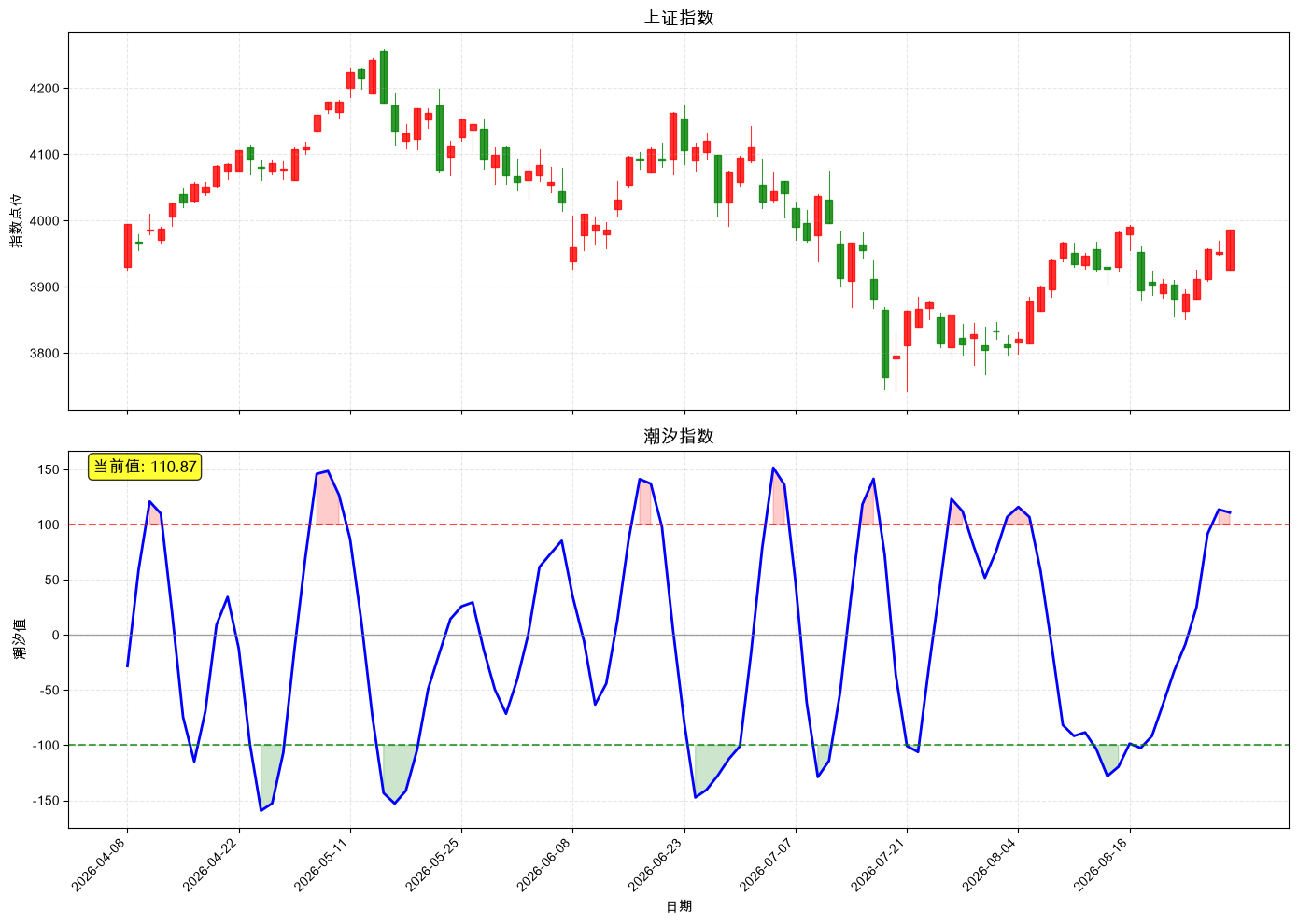
Task: Click the 0 tick label on tide axis
Action: click(55, 636)
